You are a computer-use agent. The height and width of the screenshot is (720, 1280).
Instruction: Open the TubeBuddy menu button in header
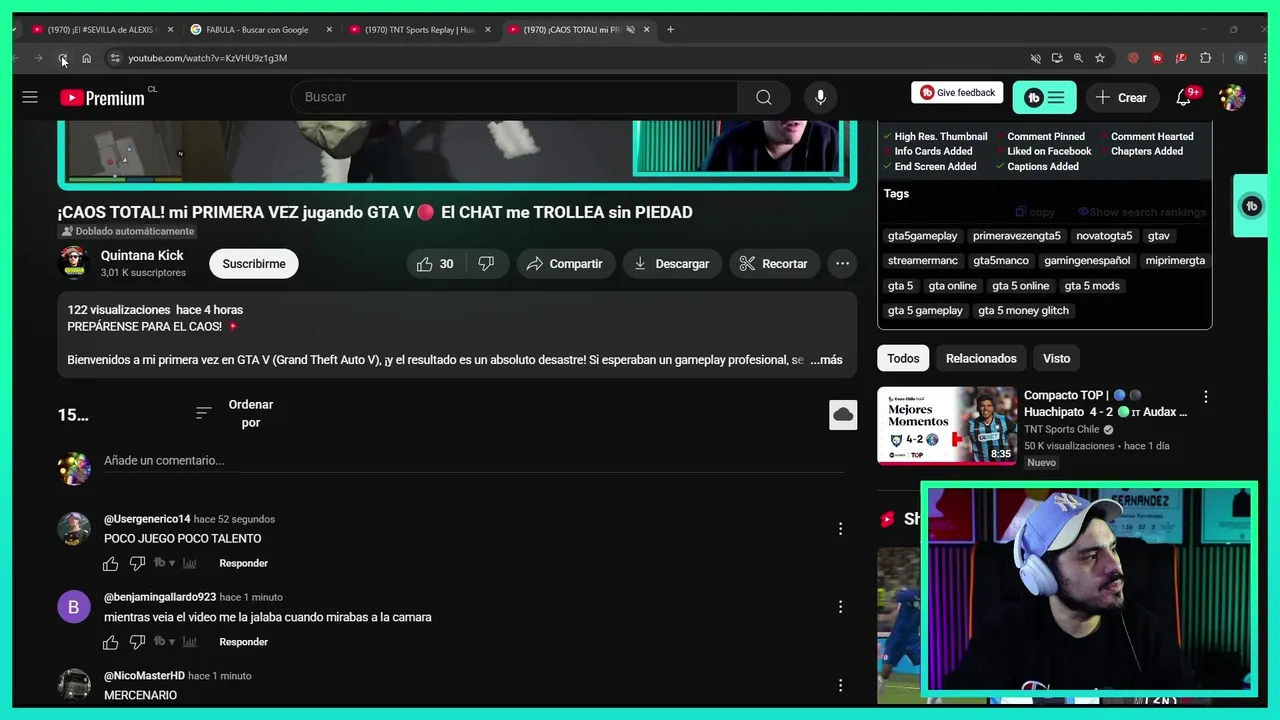coord(1045,97)
